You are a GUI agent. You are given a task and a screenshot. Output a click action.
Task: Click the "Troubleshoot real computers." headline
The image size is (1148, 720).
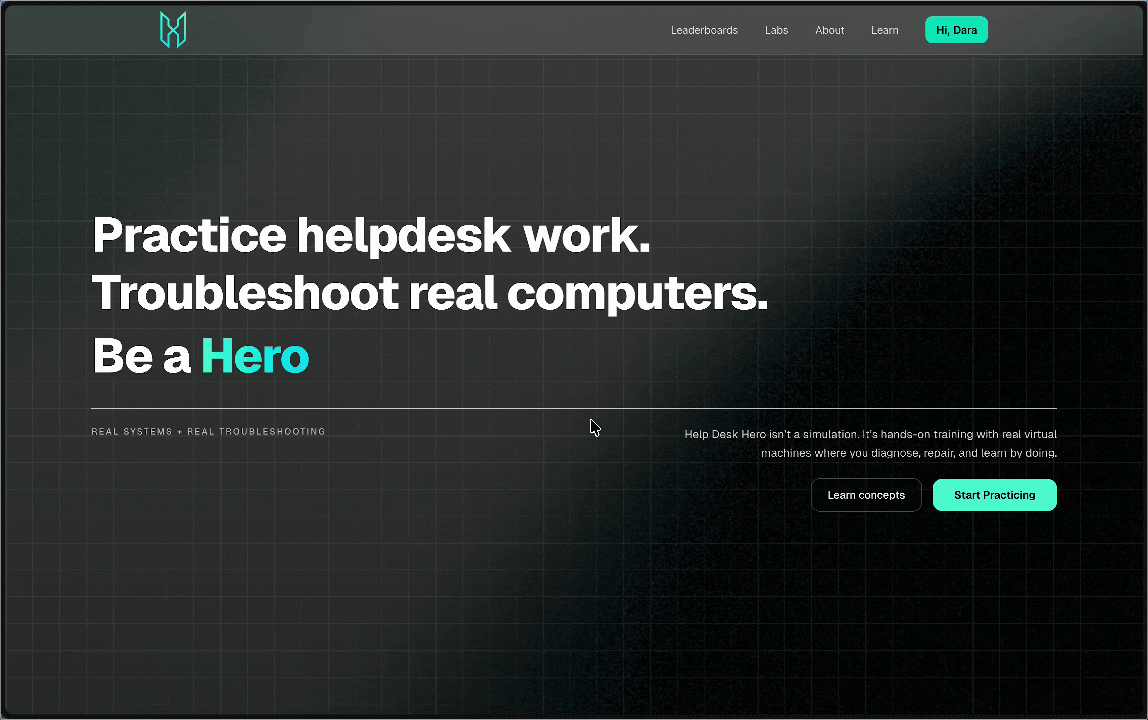pos(430,294)
